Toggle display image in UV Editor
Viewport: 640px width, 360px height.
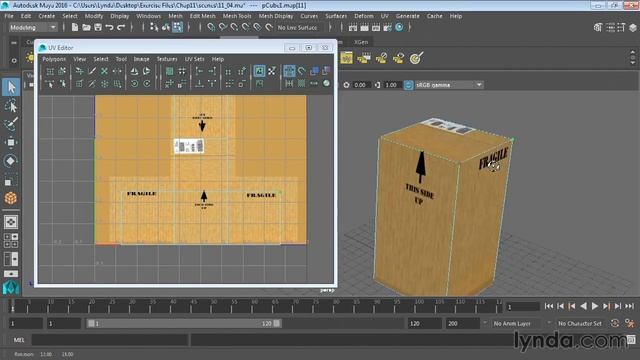(x=259, y=71)
